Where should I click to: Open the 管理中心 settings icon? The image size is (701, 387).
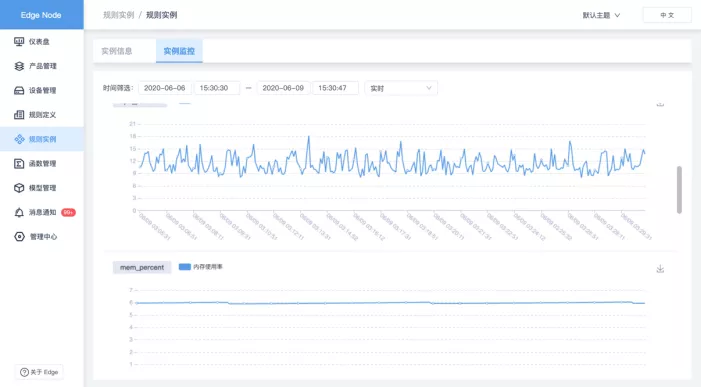coord(19,236)
